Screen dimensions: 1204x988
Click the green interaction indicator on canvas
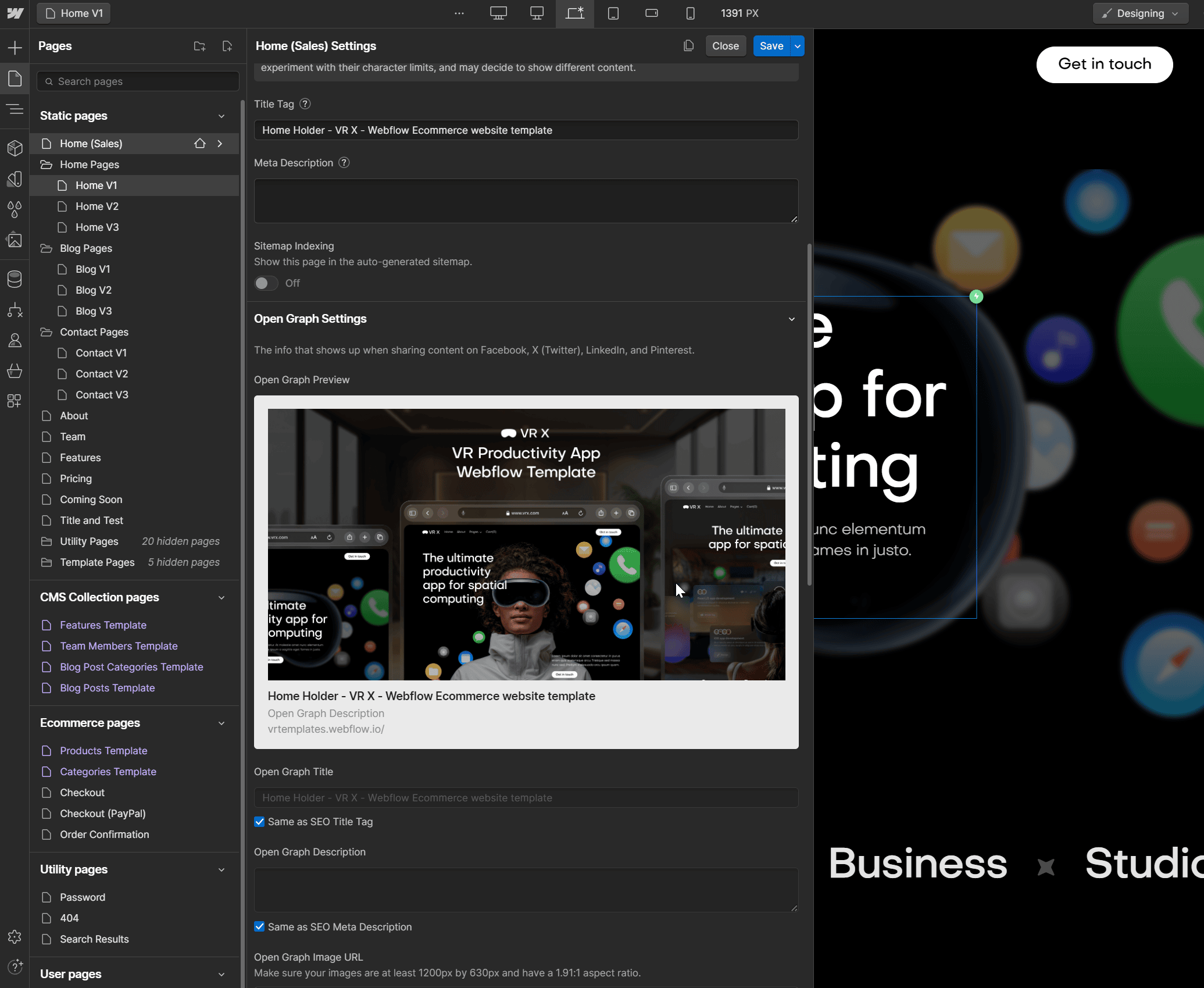[976, 297]
